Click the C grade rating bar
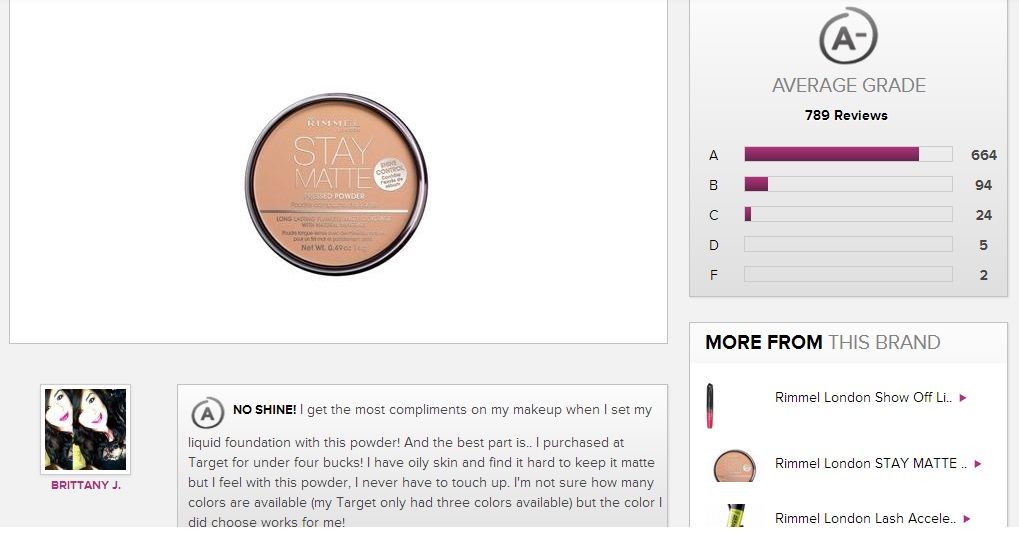The height and width of the screenshot is (536, 1019). coord(848,214)
